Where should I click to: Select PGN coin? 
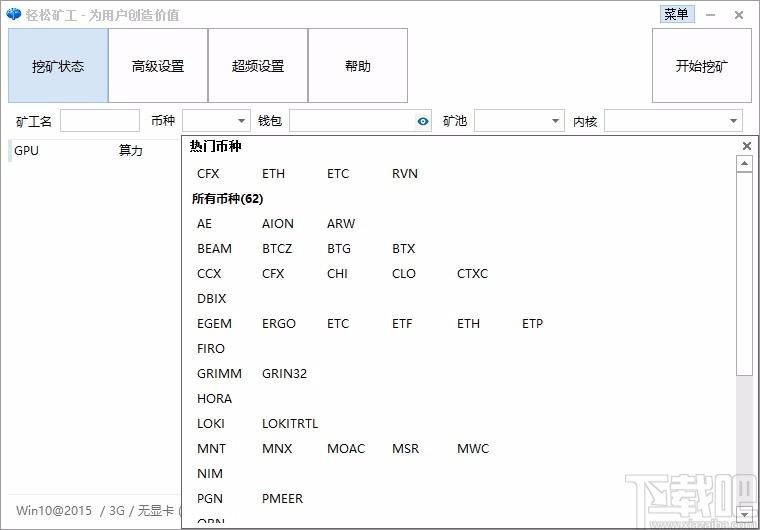coord(210,498)
